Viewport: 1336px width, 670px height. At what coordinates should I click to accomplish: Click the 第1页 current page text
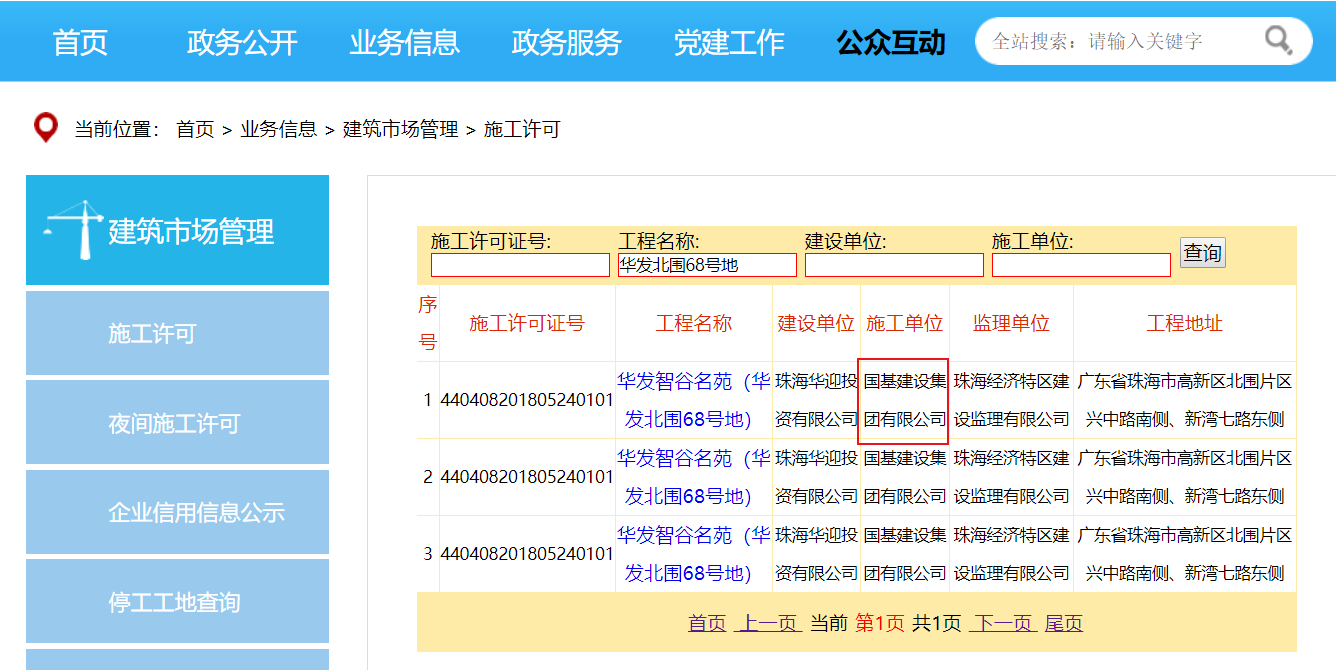click(879, 623)
